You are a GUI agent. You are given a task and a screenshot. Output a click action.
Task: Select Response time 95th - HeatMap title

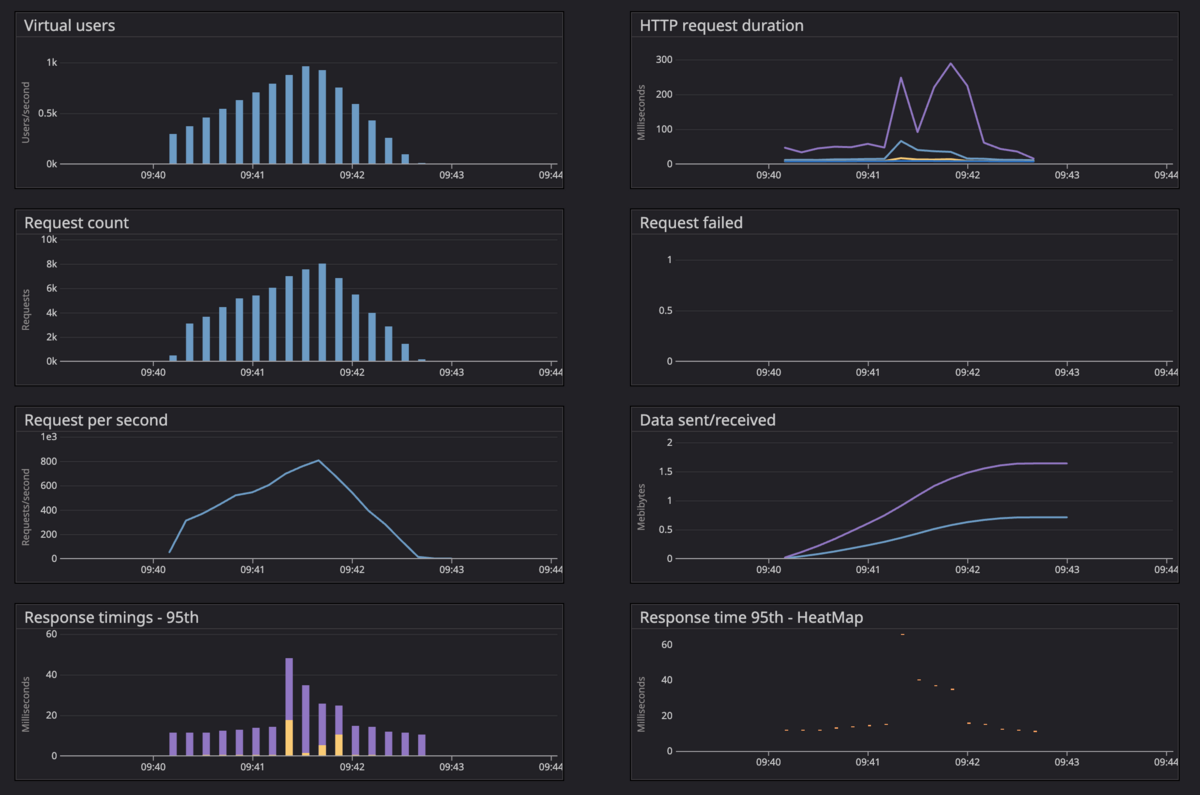click(751, 617)
